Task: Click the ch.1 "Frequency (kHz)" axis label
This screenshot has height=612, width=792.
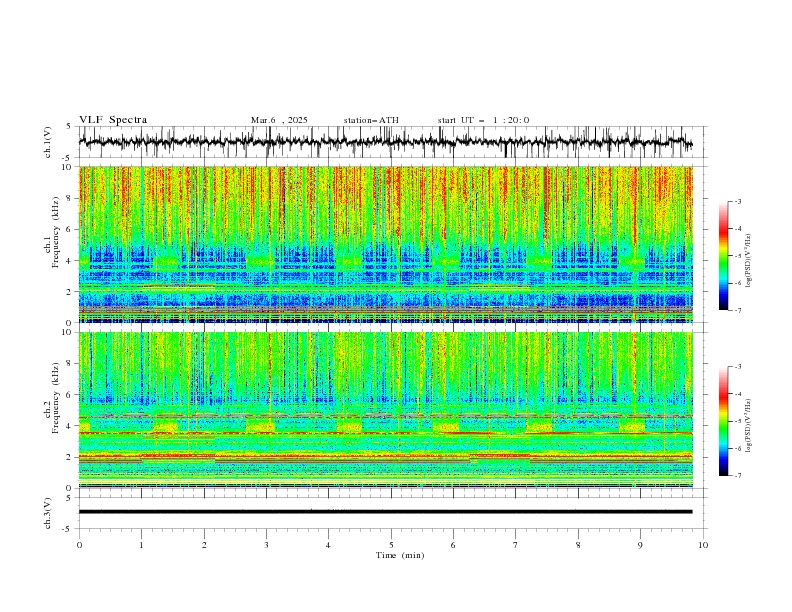Action: click(x=56, y=230)
